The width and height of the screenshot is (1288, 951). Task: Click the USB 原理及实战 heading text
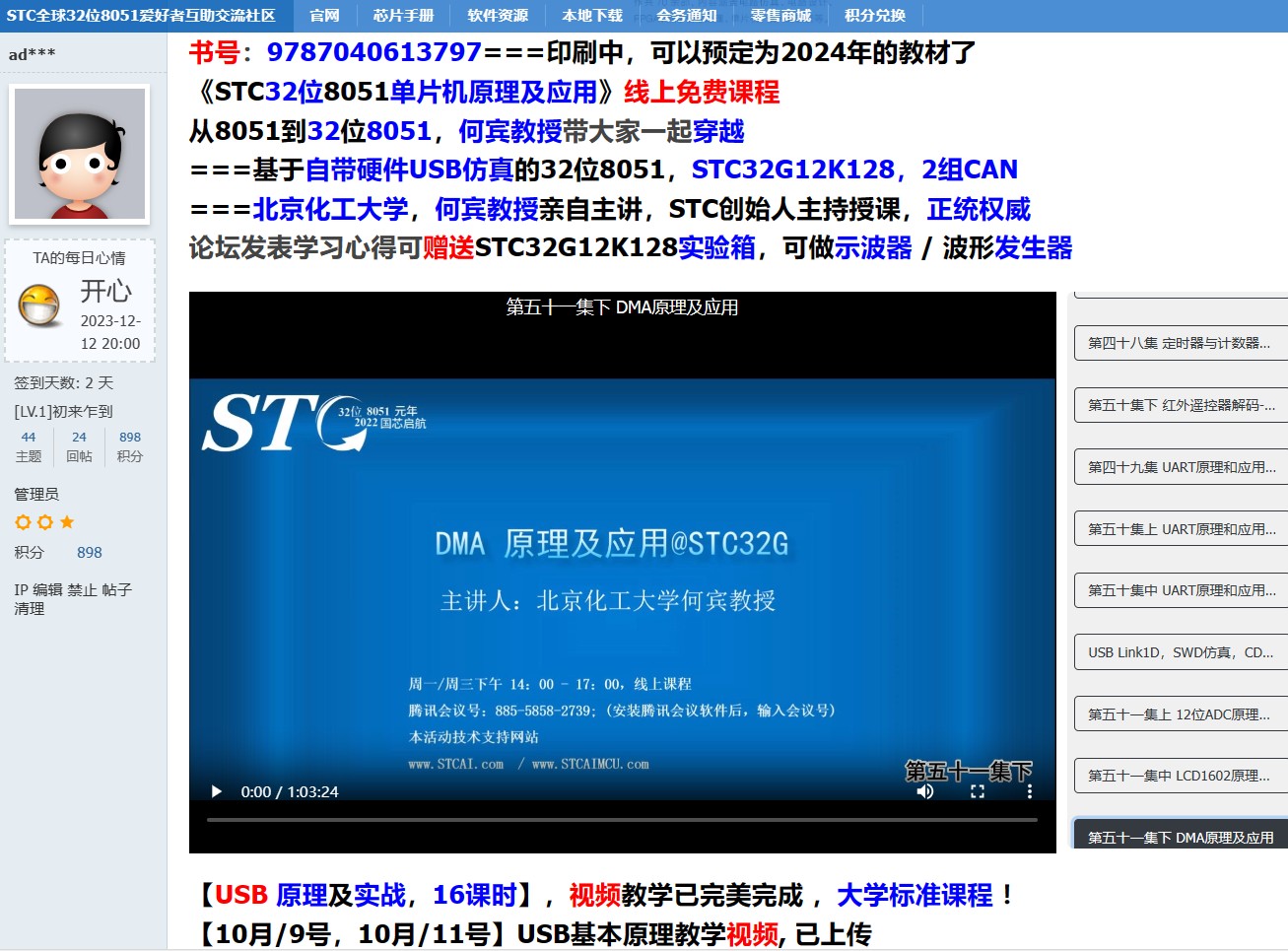(309, 895)
